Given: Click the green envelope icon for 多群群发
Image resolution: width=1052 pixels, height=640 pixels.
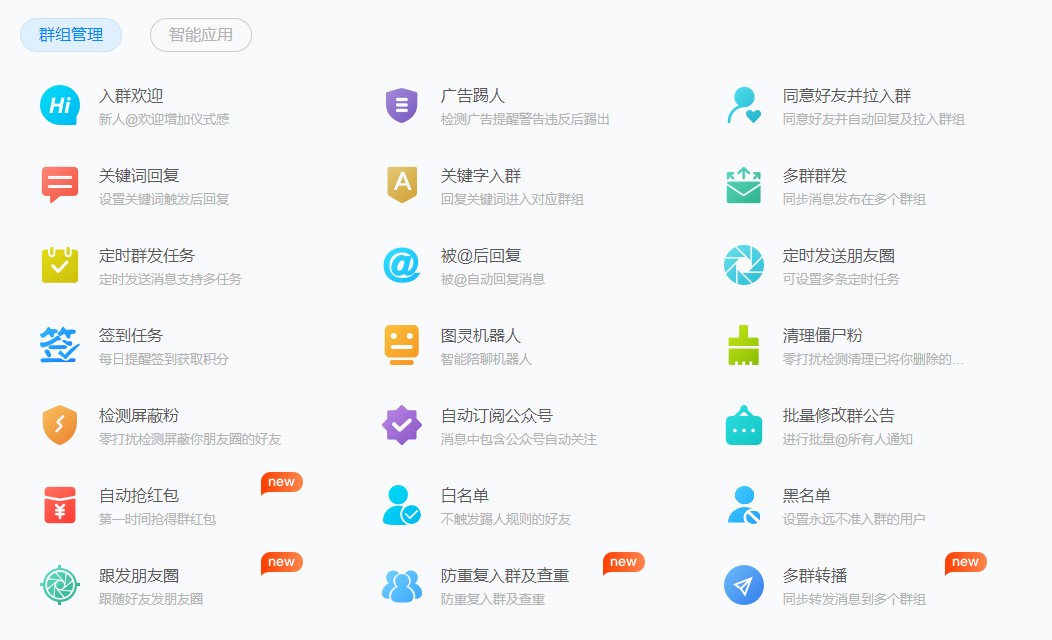Looking at the screenshot, I should pyautogui.click(x=743, y=185).
